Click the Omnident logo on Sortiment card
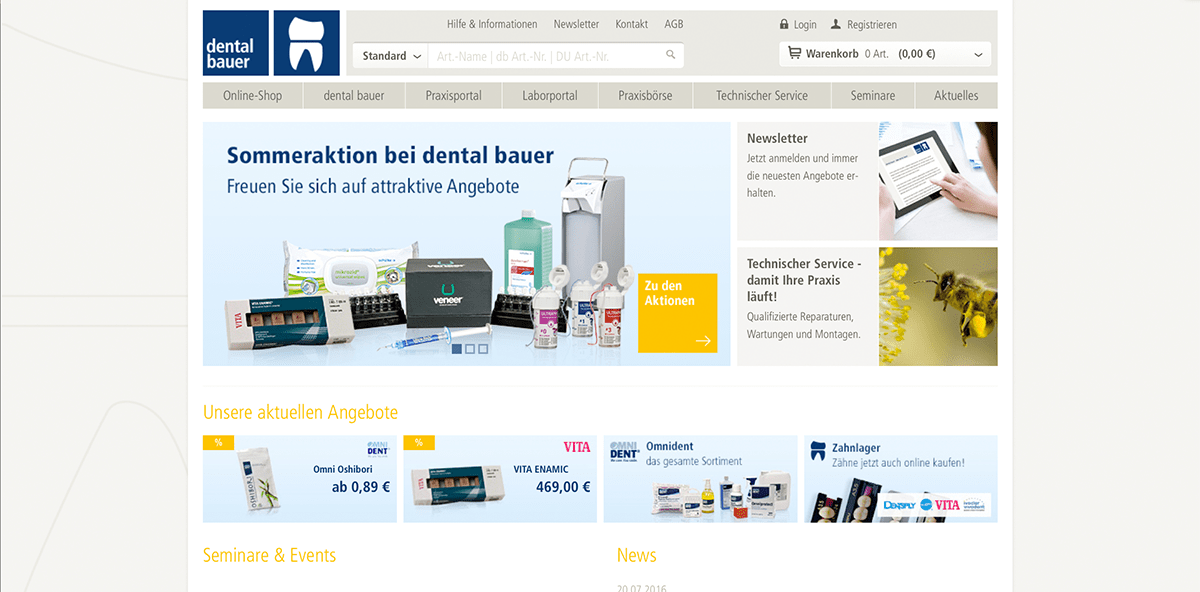The width and height of the screenshot is (1200, 592). [x=625, y=450]
